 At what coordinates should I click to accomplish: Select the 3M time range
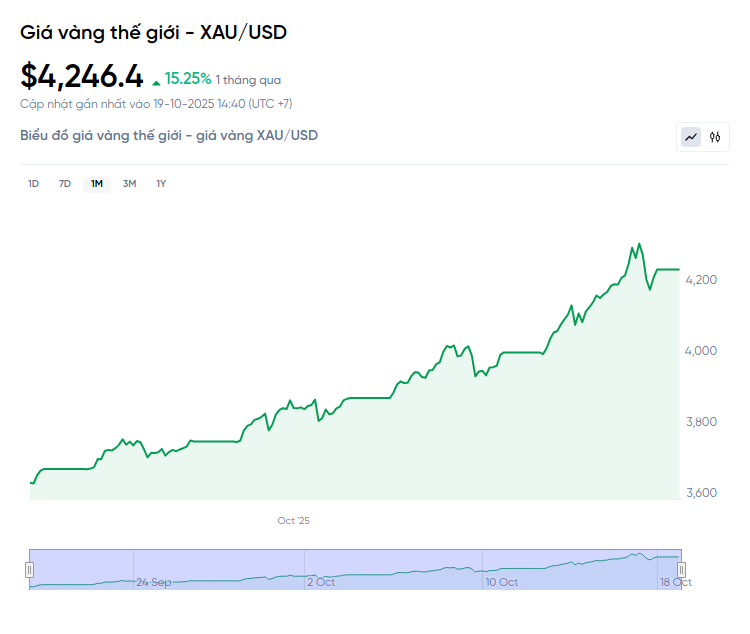click(129, 183)
